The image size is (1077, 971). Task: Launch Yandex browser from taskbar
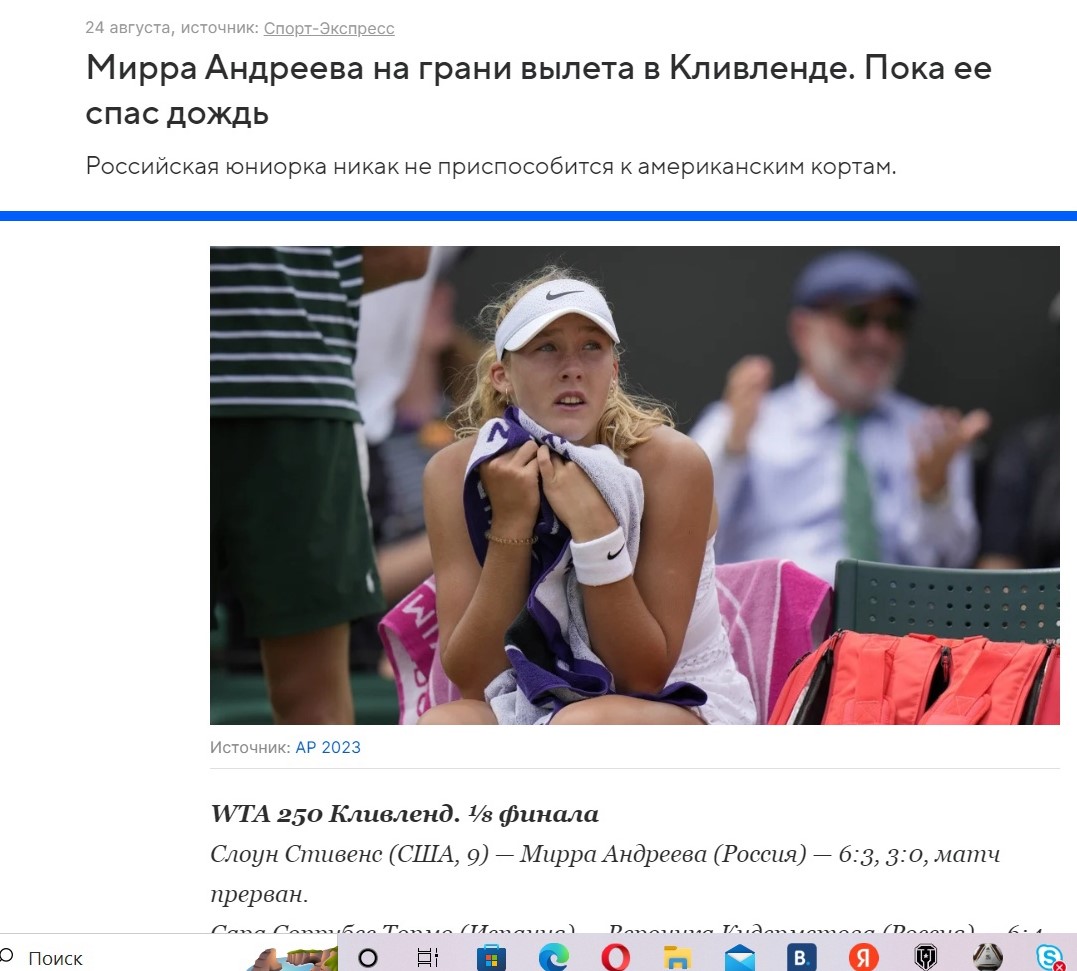tap(863, 957)
